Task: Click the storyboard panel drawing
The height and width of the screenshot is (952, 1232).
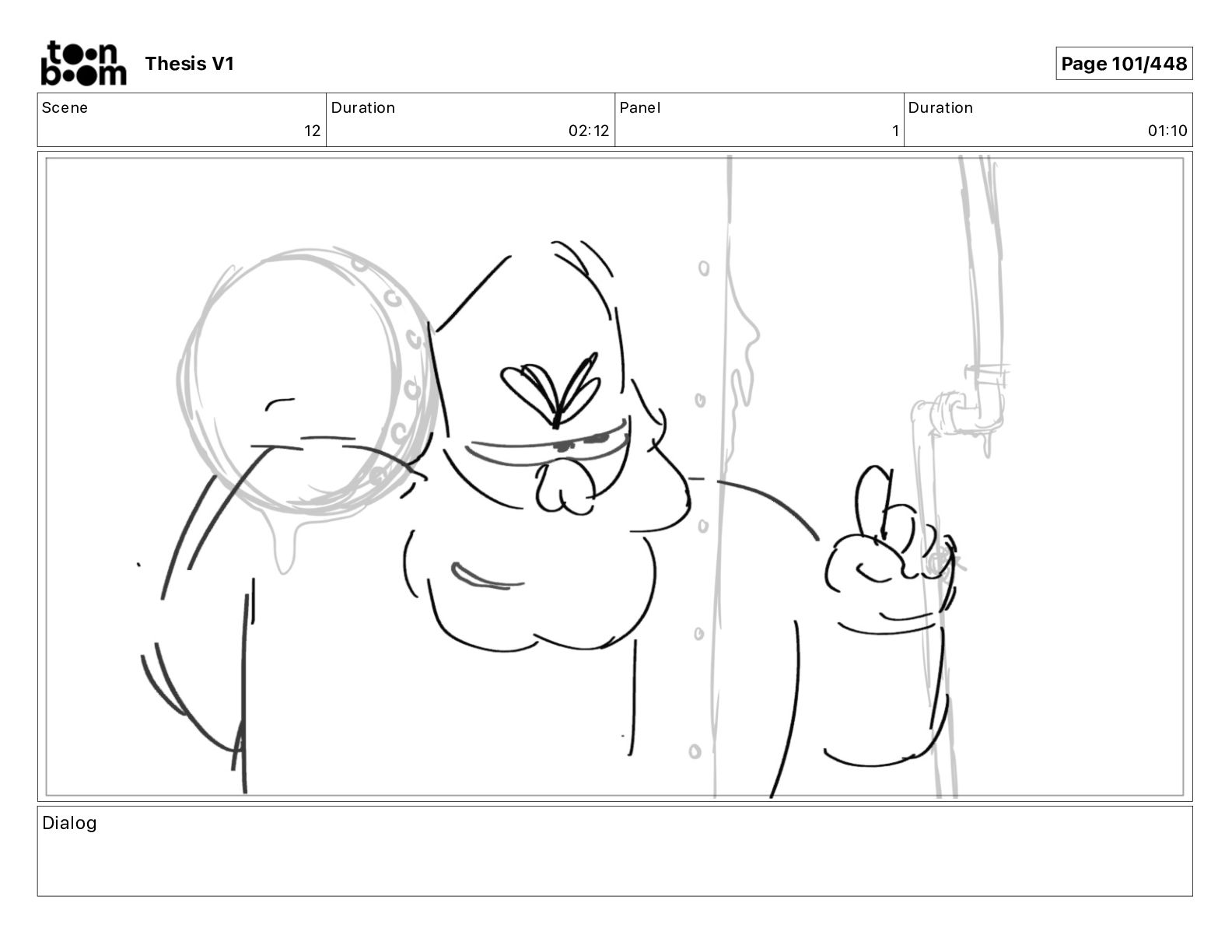Action: 614,477
